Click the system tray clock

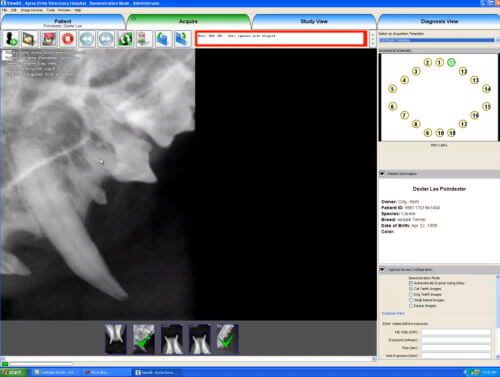tap(488, 372)
